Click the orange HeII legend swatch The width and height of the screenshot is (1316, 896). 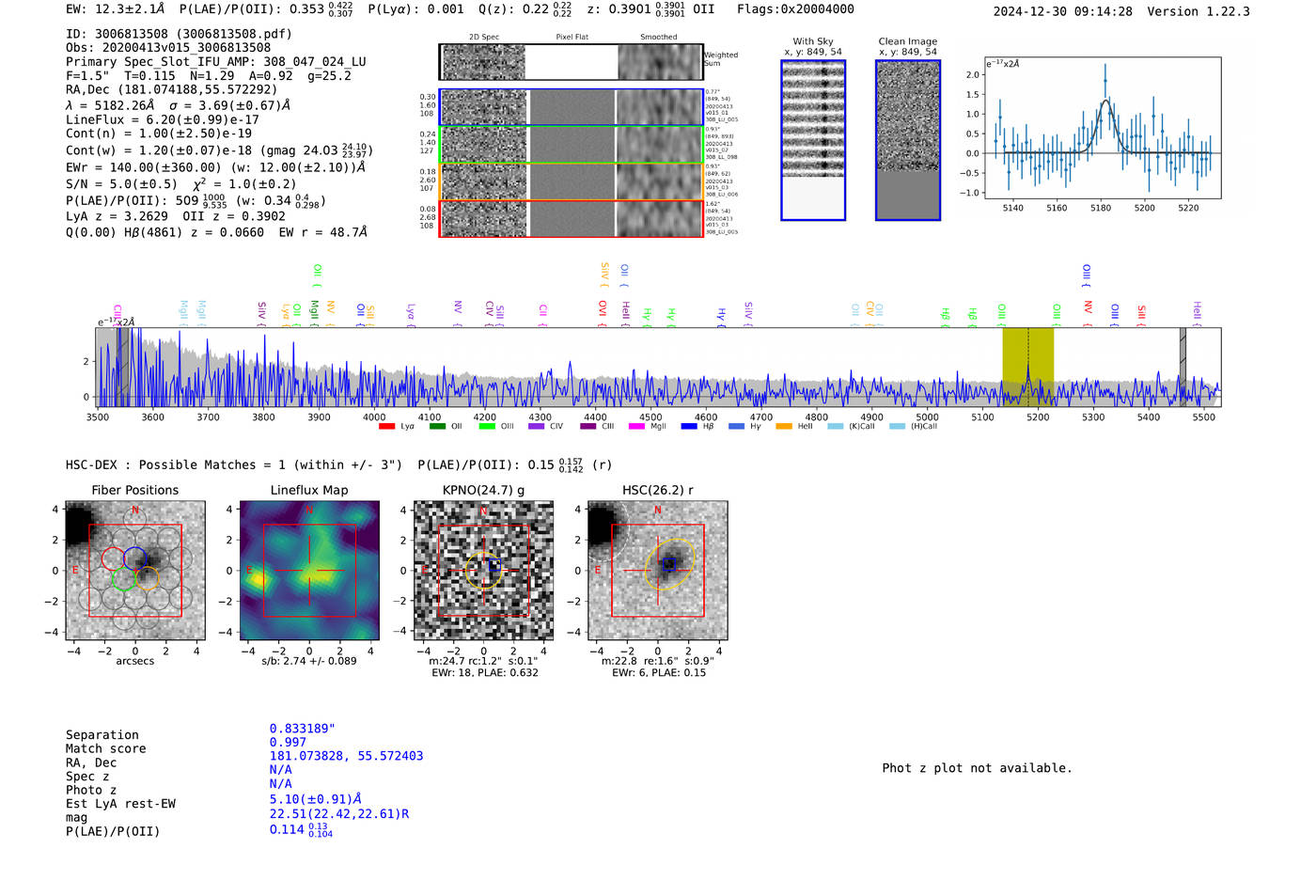point(784,427)
